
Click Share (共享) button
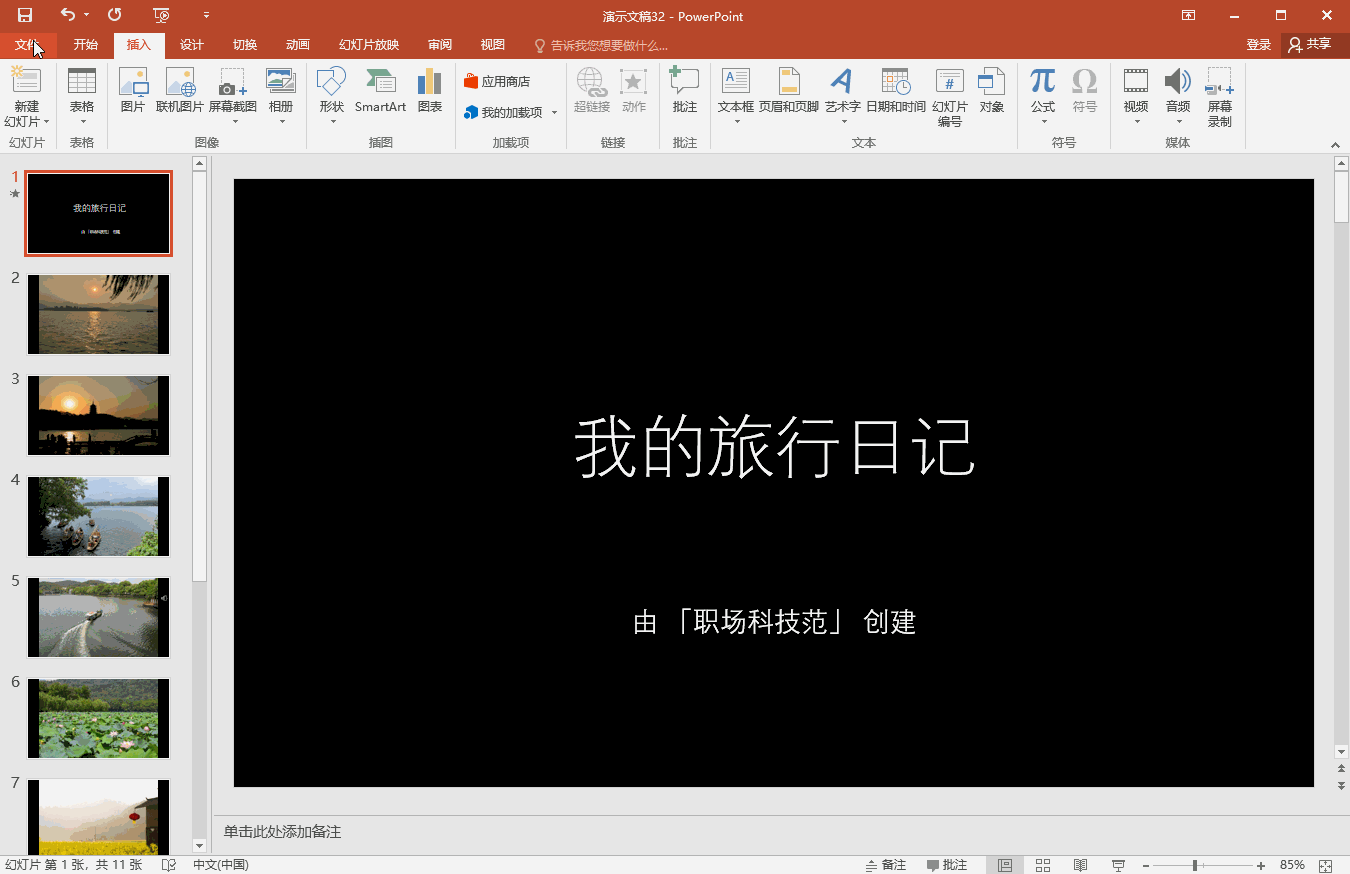point(1311,45)
